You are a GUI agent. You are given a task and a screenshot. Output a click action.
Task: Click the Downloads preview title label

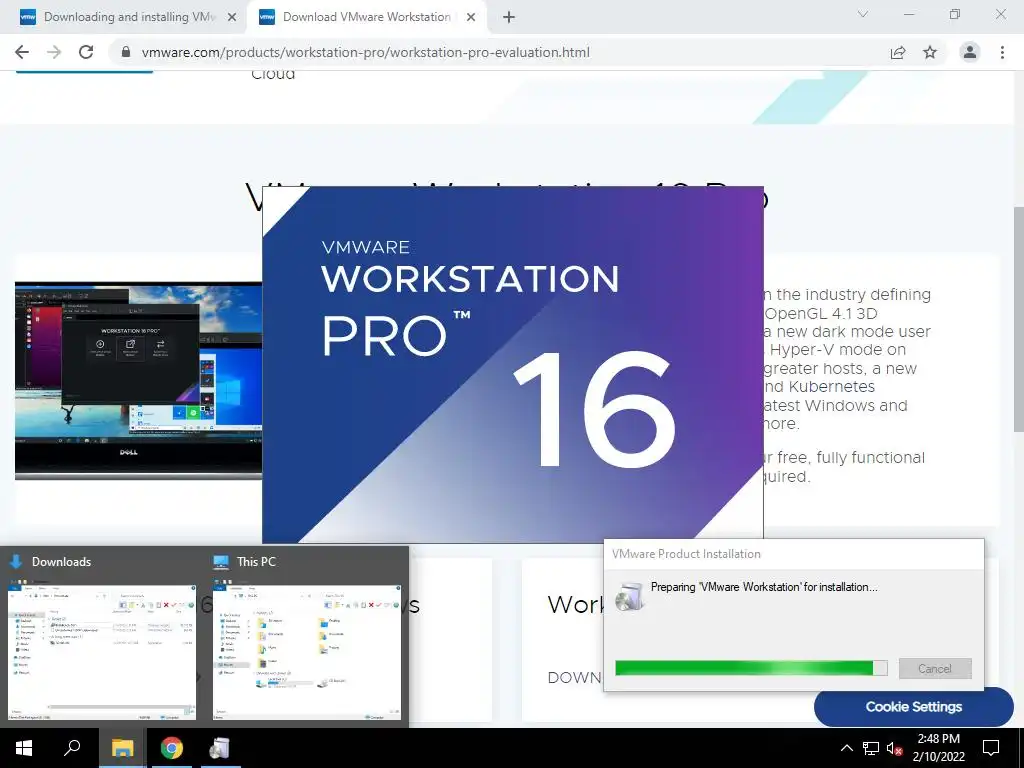(x=61, y=562)
